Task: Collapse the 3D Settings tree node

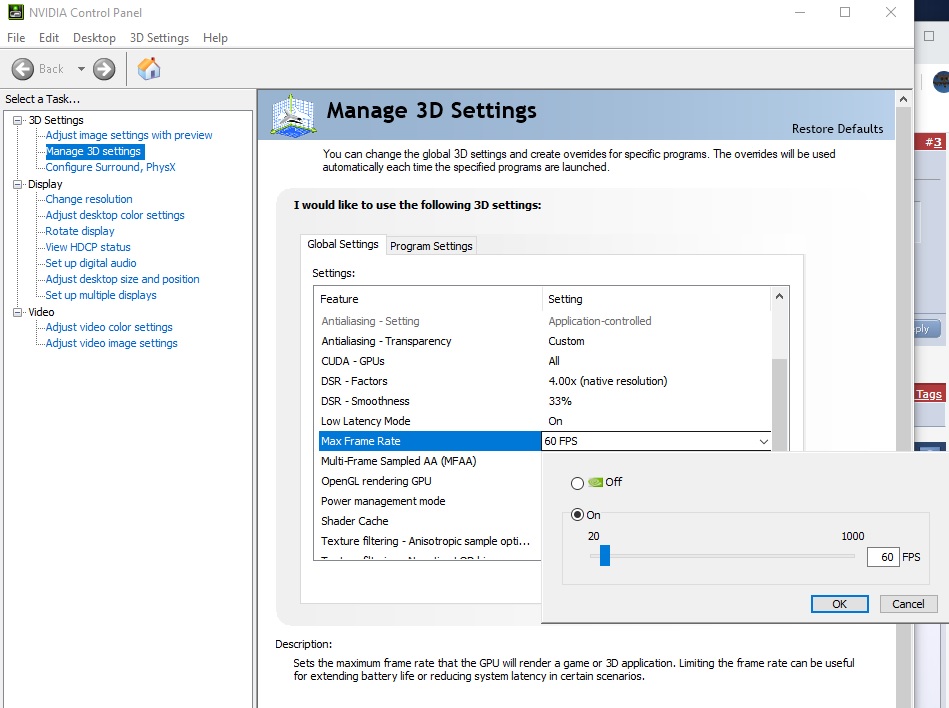Action: point(18,120)
